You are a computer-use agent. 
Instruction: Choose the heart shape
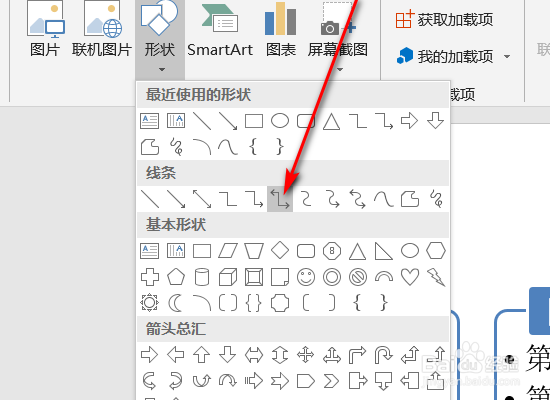coord(410,277)
